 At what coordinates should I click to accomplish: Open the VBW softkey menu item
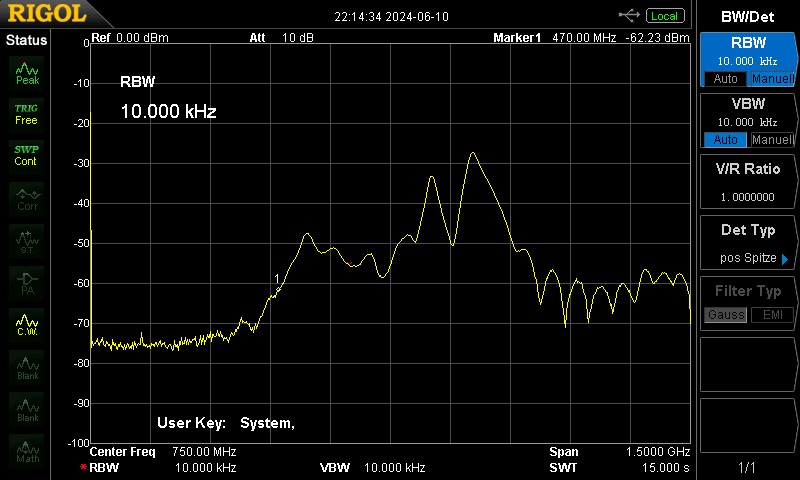[x=748, y=121]
